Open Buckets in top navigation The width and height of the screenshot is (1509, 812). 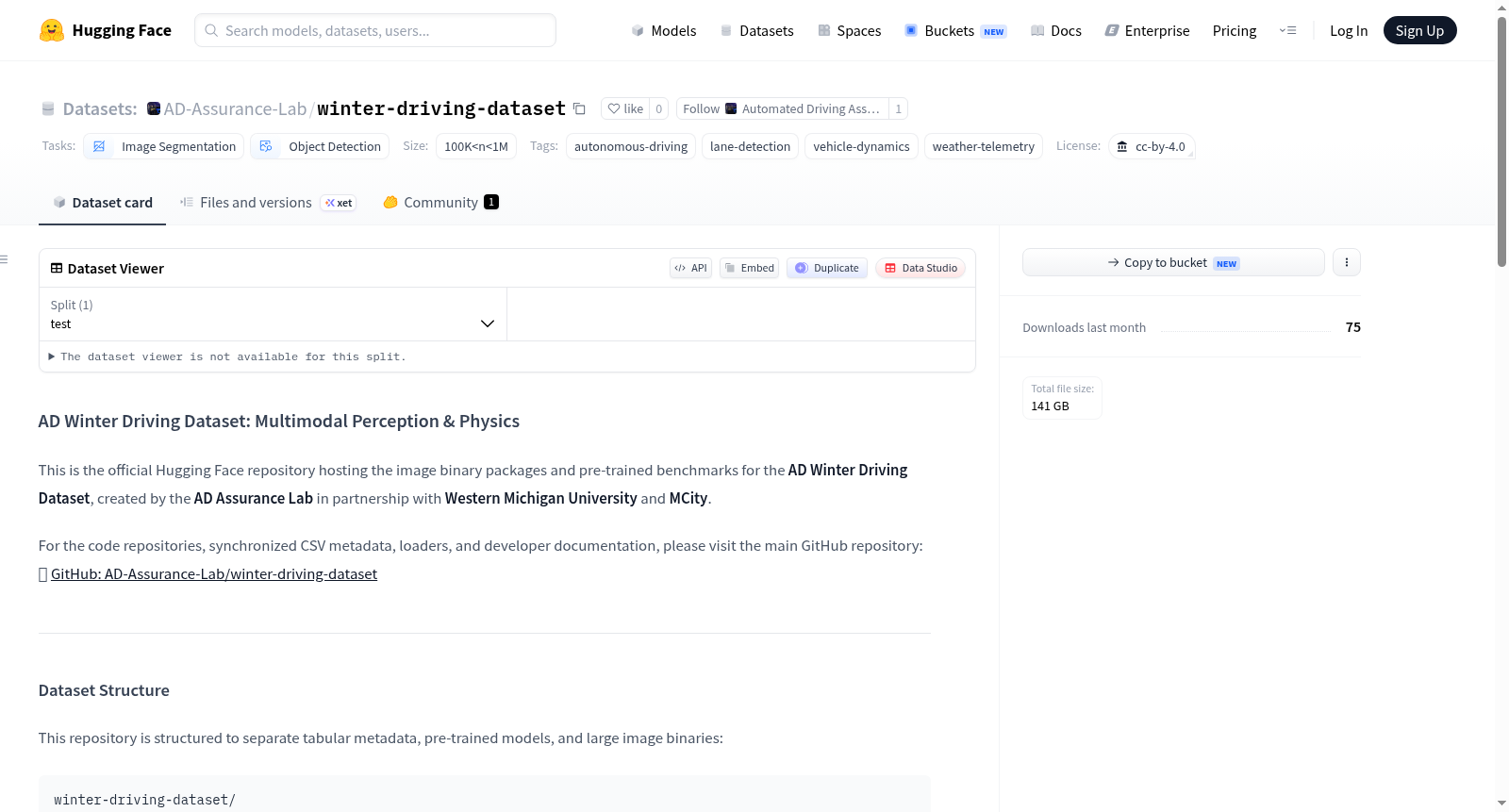click(x=955, y=30)
